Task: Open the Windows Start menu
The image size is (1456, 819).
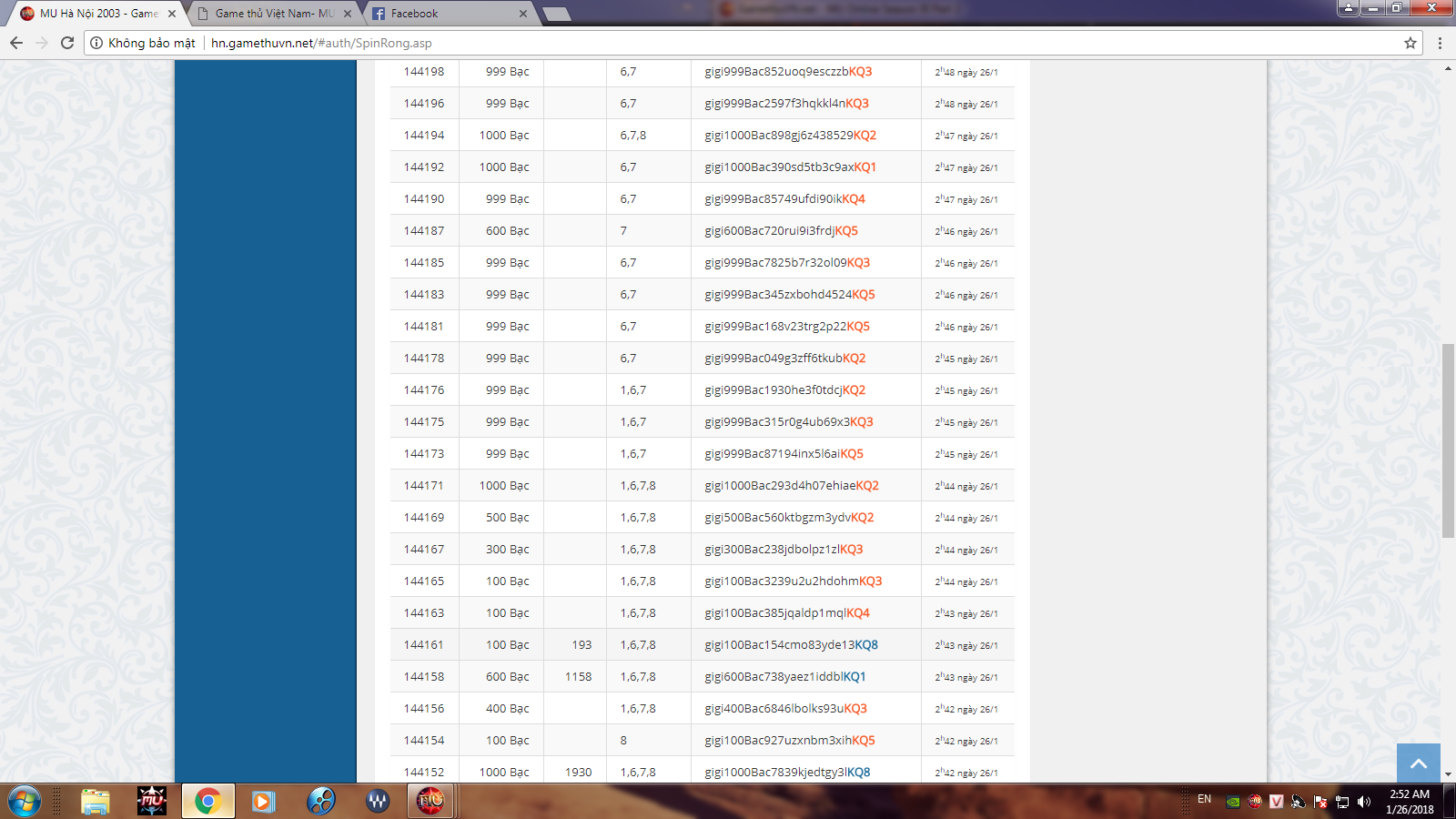Action: [x=25, y=801]
